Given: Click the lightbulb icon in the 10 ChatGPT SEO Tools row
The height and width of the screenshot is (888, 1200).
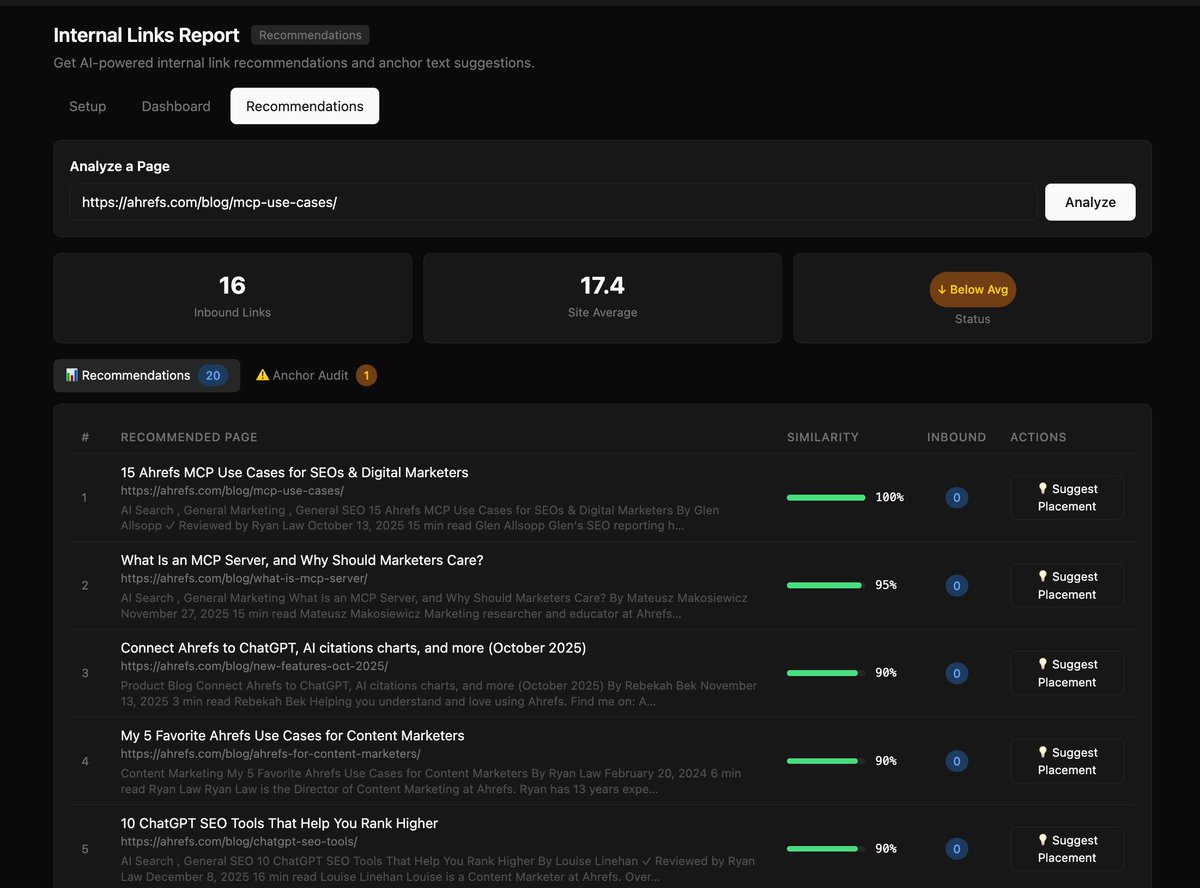Looking at the screenshot, I should (1043, 840).
